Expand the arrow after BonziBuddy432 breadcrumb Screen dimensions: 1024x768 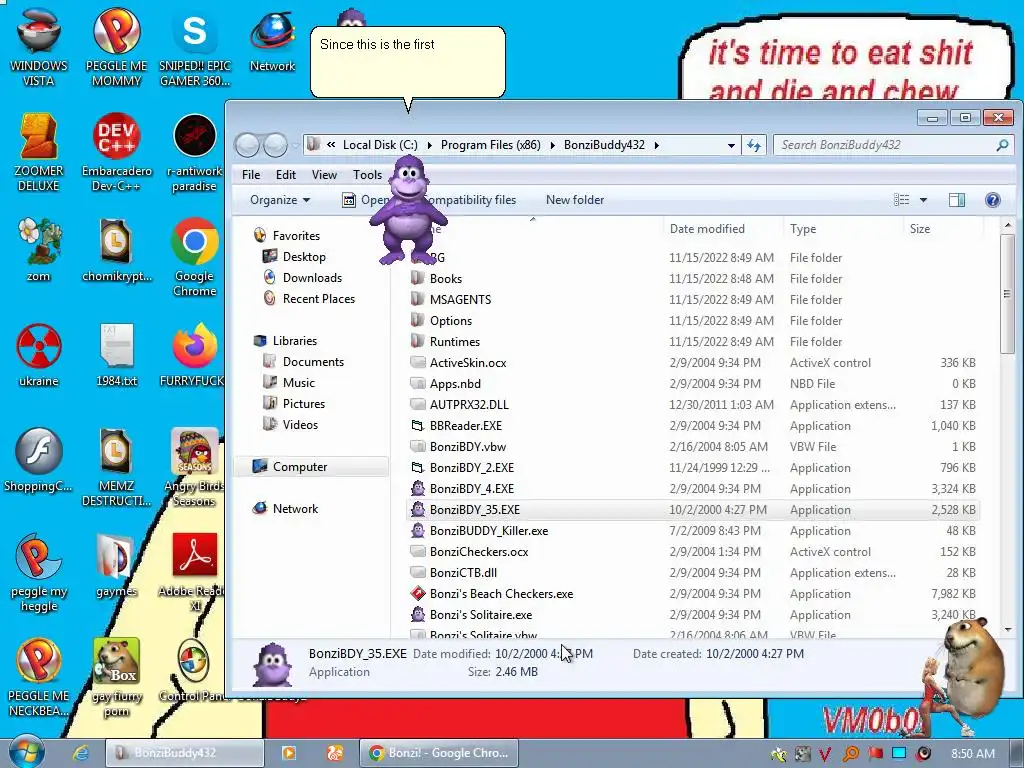pyautogui.click(x=656, y=145)
